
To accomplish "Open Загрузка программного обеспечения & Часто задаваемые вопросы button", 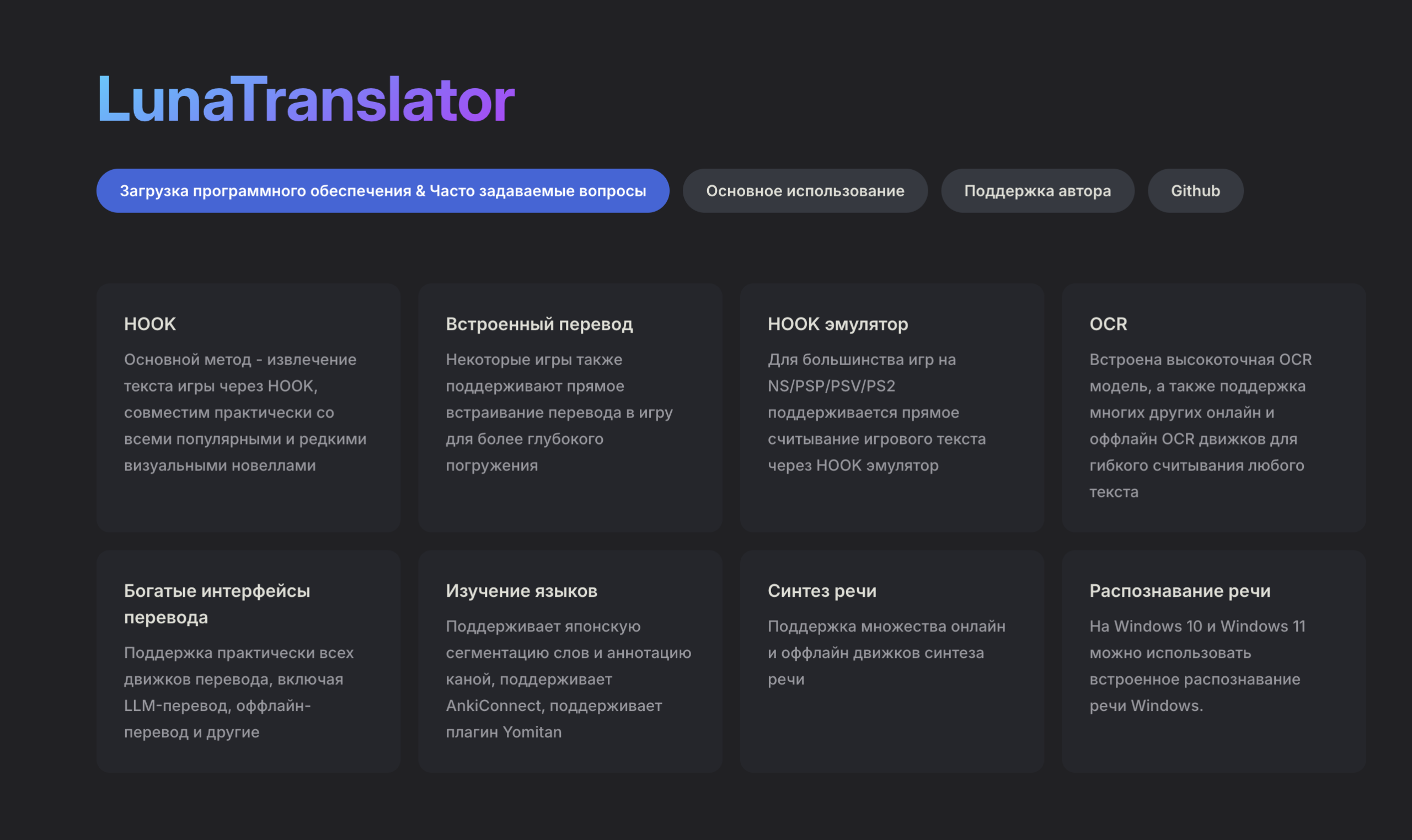I will pos(383,191).
